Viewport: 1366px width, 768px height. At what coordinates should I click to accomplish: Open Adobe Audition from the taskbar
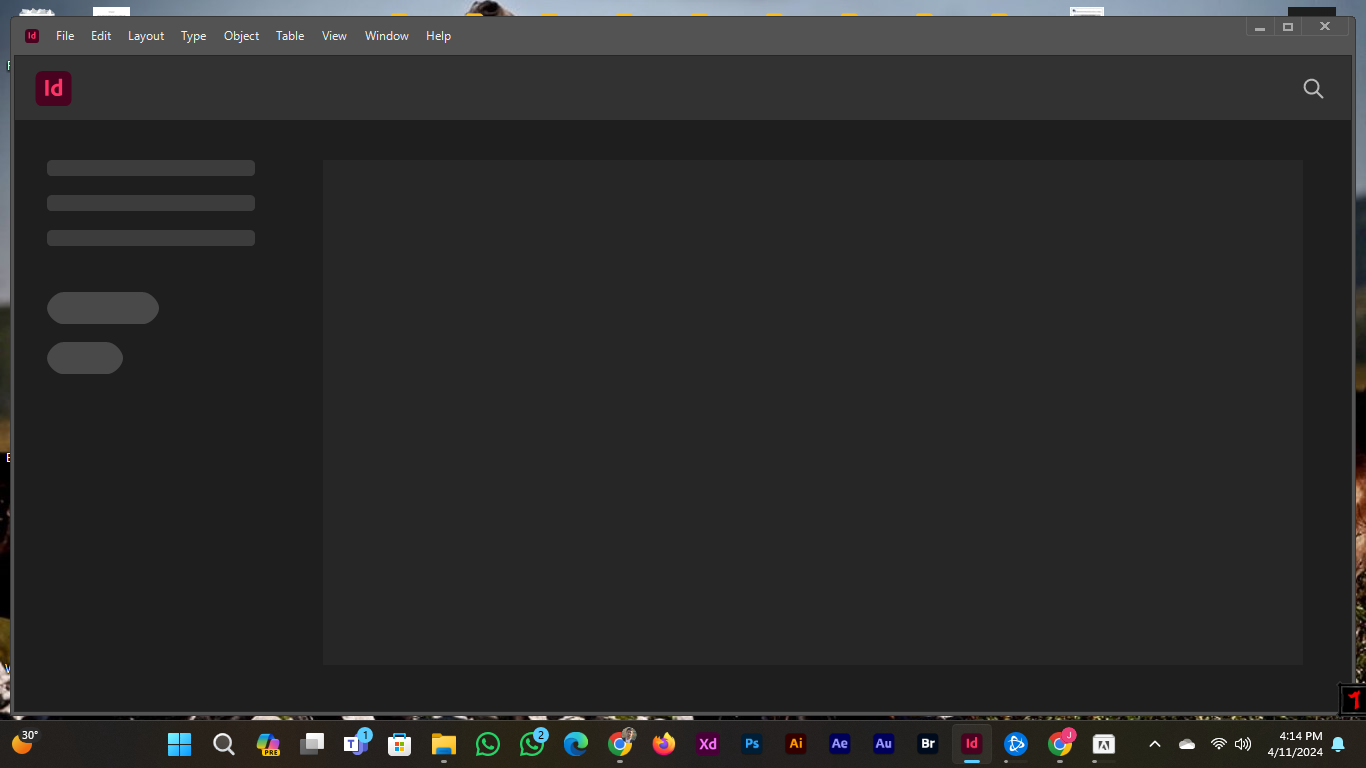tap(883, 744)
